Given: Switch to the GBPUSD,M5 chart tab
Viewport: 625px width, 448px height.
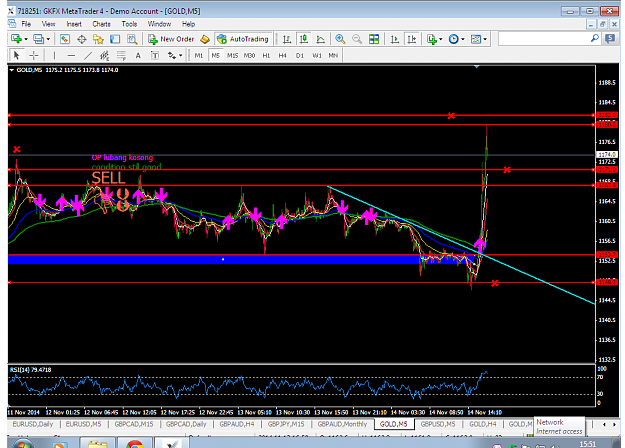Looking at the screenshot, I should (x=438, y=424).
